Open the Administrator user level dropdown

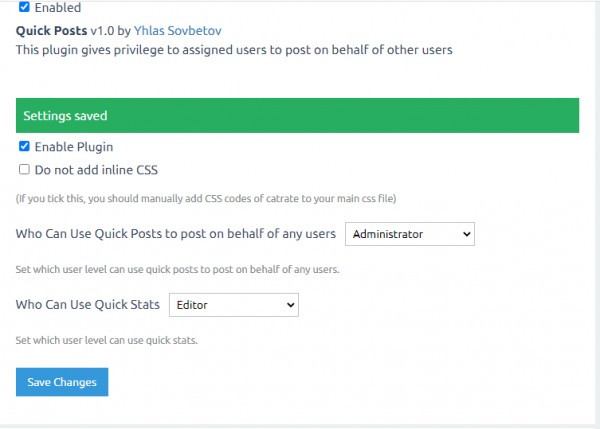pos(409,234)
